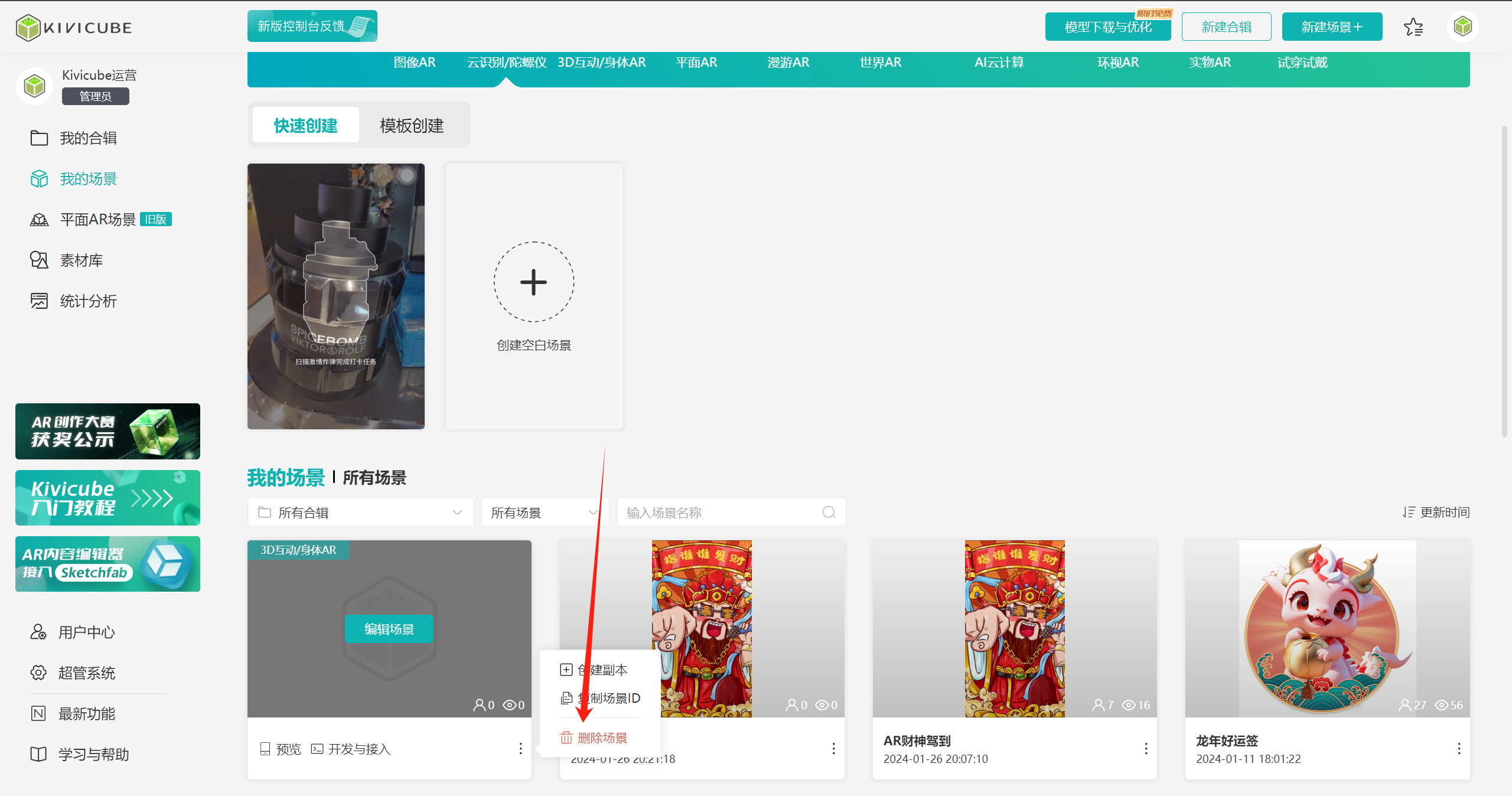Expand the 所有合辑 dropdown
Image resolution: width=1512 pixels, height=796 pixels.
coord(360,512)
